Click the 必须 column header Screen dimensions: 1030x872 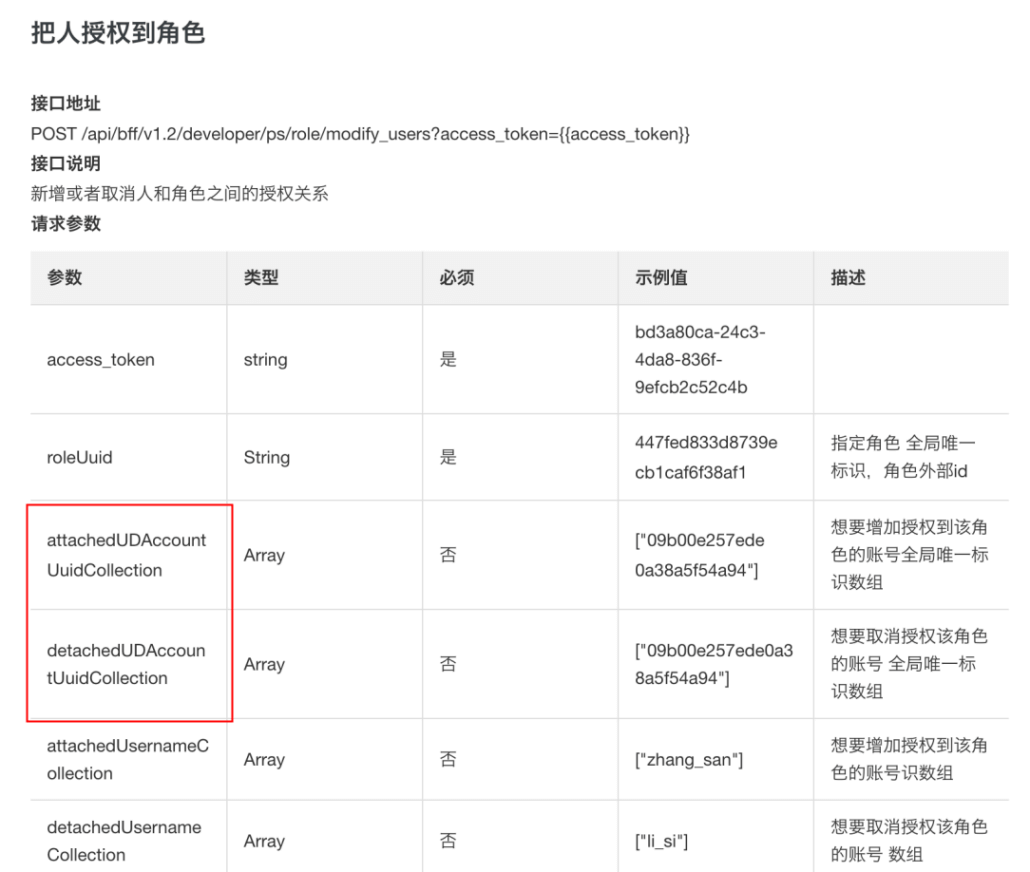(457, 278)
